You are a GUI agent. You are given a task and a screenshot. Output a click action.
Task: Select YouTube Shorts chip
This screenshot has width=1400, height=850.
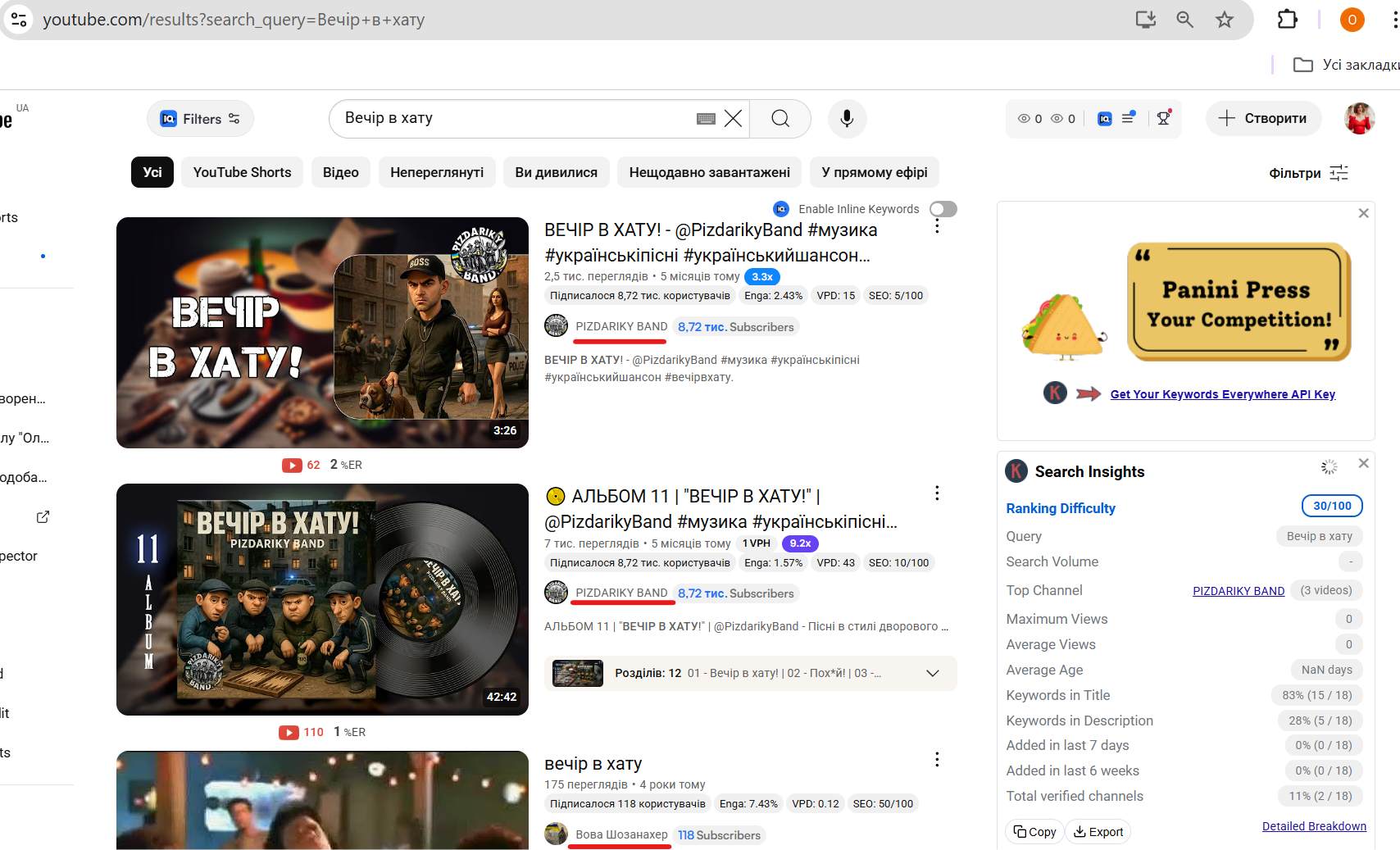[243, 172]
